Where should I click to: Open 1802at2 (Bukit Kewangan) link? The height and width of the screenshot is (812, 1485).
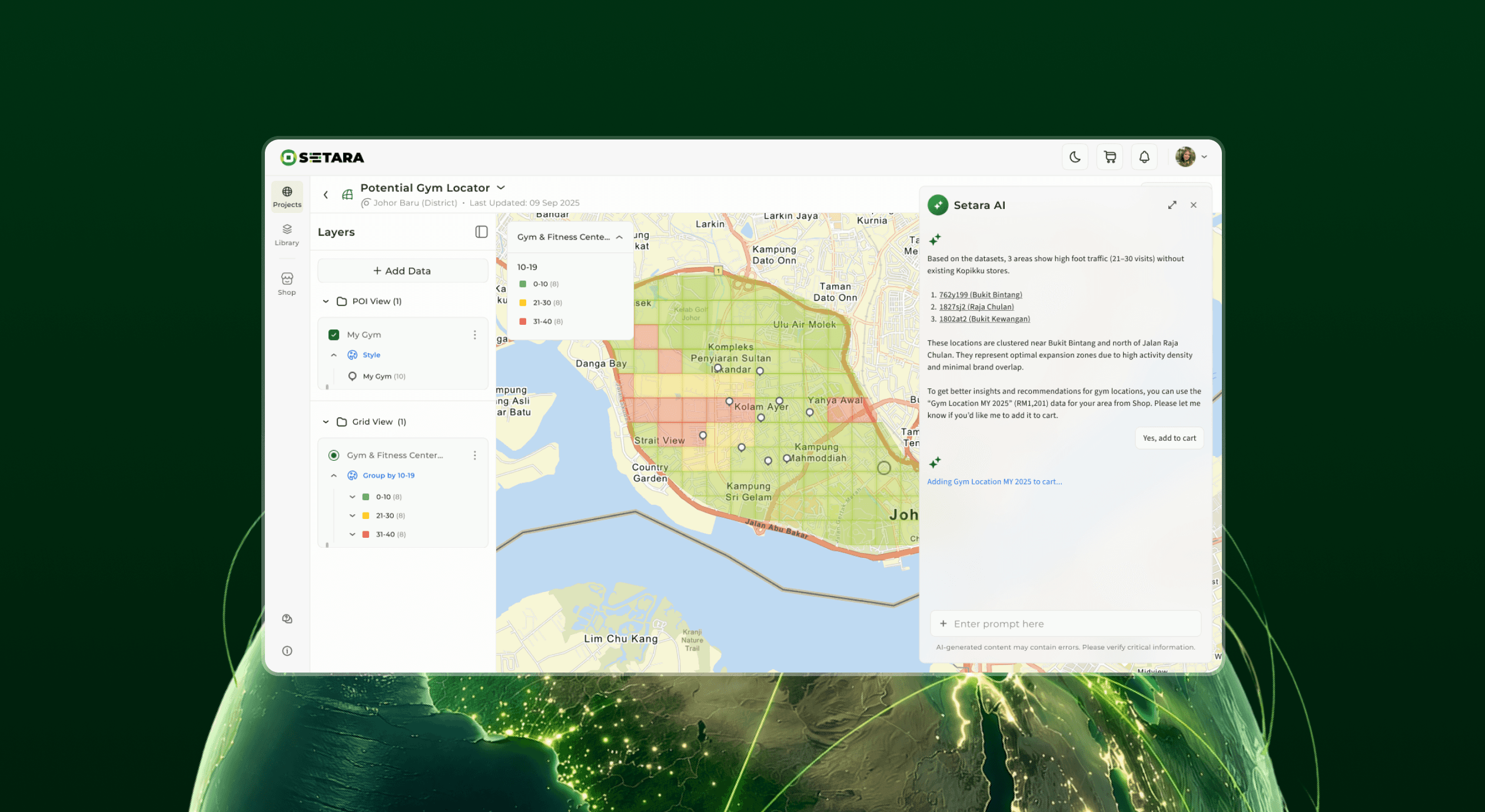click(x=985, y=319)
